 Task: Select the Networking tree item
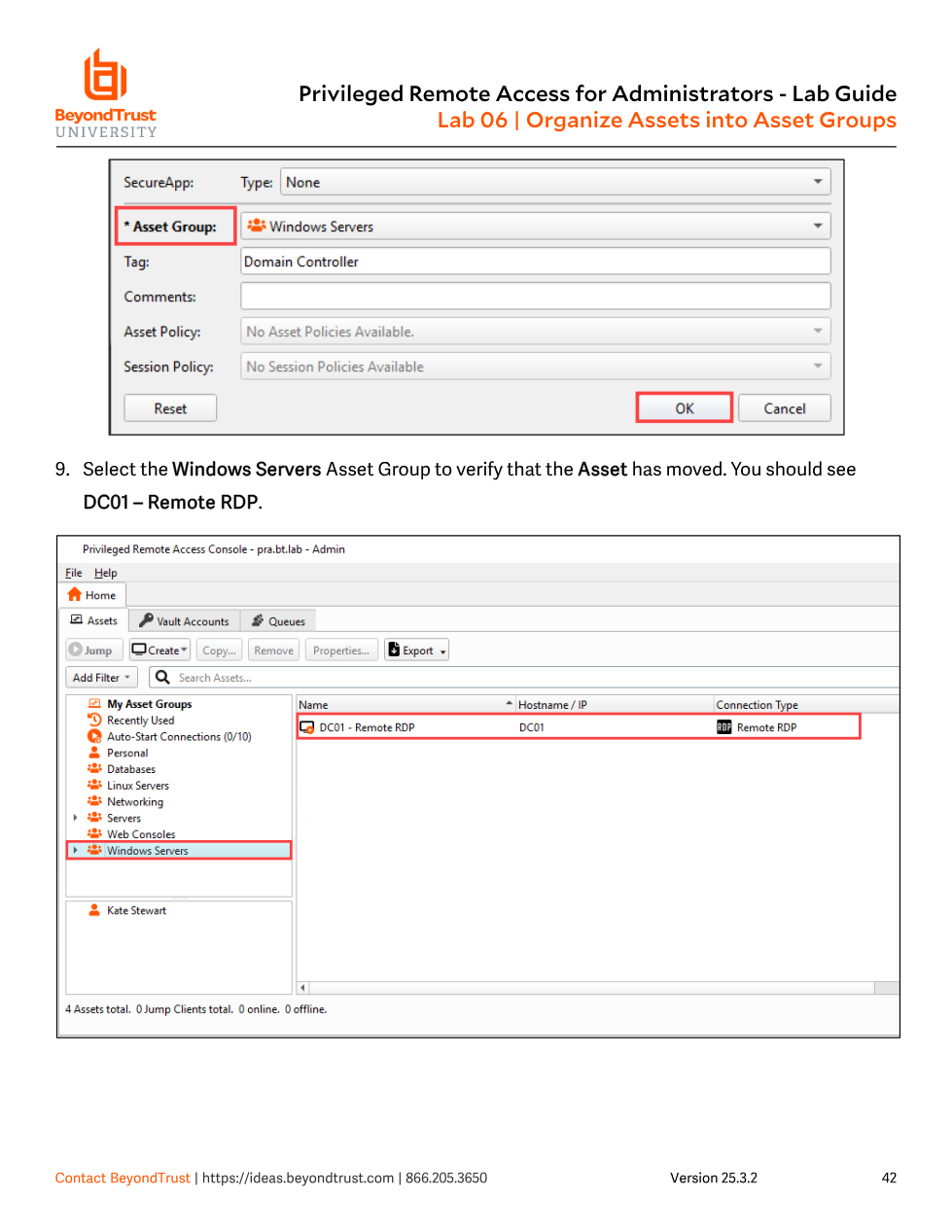point(135,802)
